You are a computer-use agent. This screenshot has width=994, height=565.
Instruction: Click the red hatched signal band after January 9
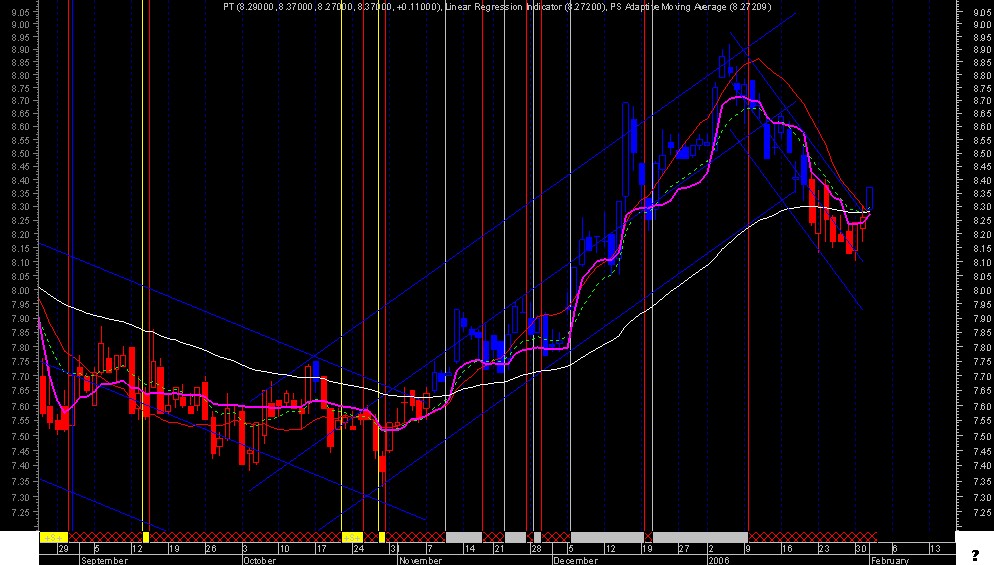coord(813,537)
